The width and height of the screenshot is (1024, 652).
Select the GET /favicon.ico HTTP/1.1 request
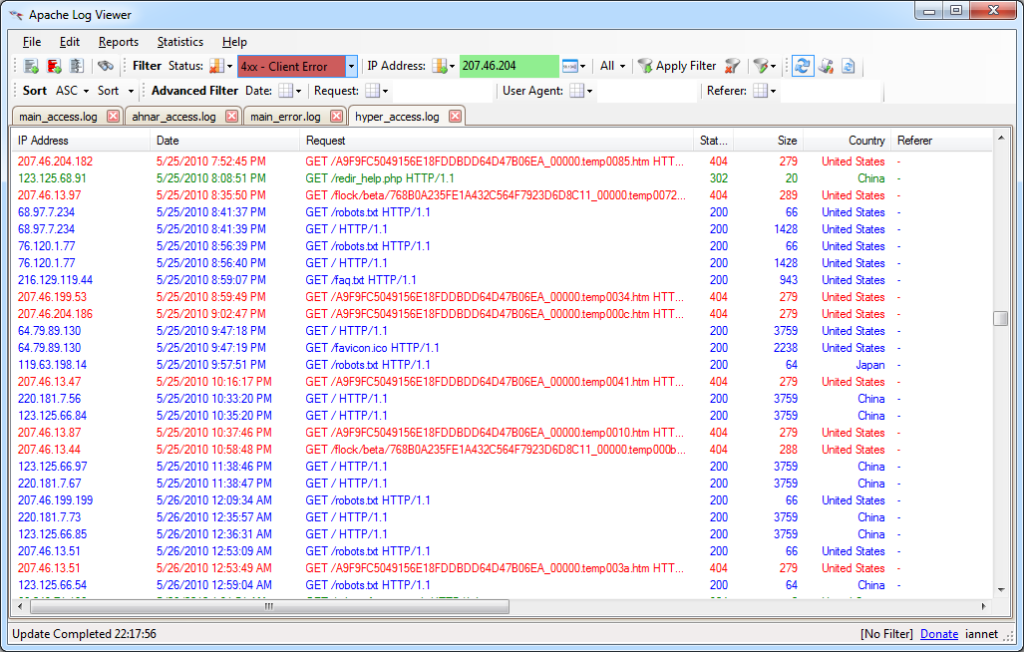(x=372, y=348)
